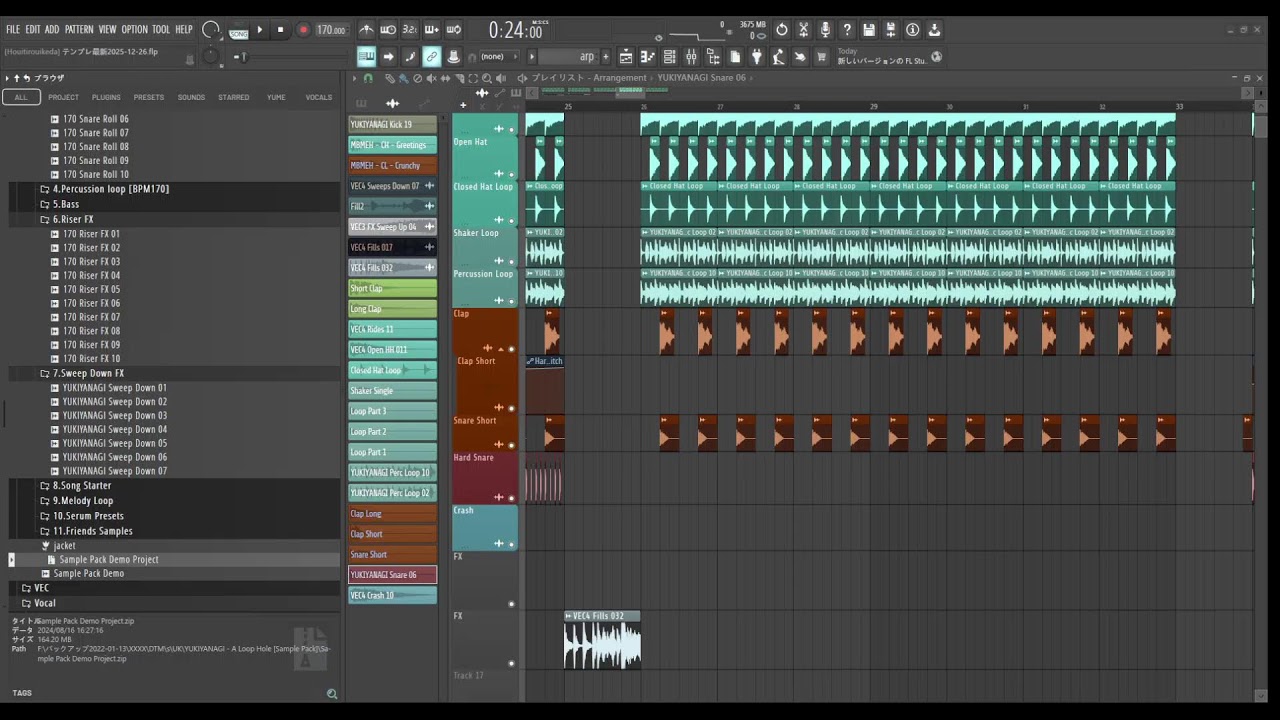Click the tempo field showing 170.000
The width and height of the screenshot is (1280, 720).
coord(332,30)
